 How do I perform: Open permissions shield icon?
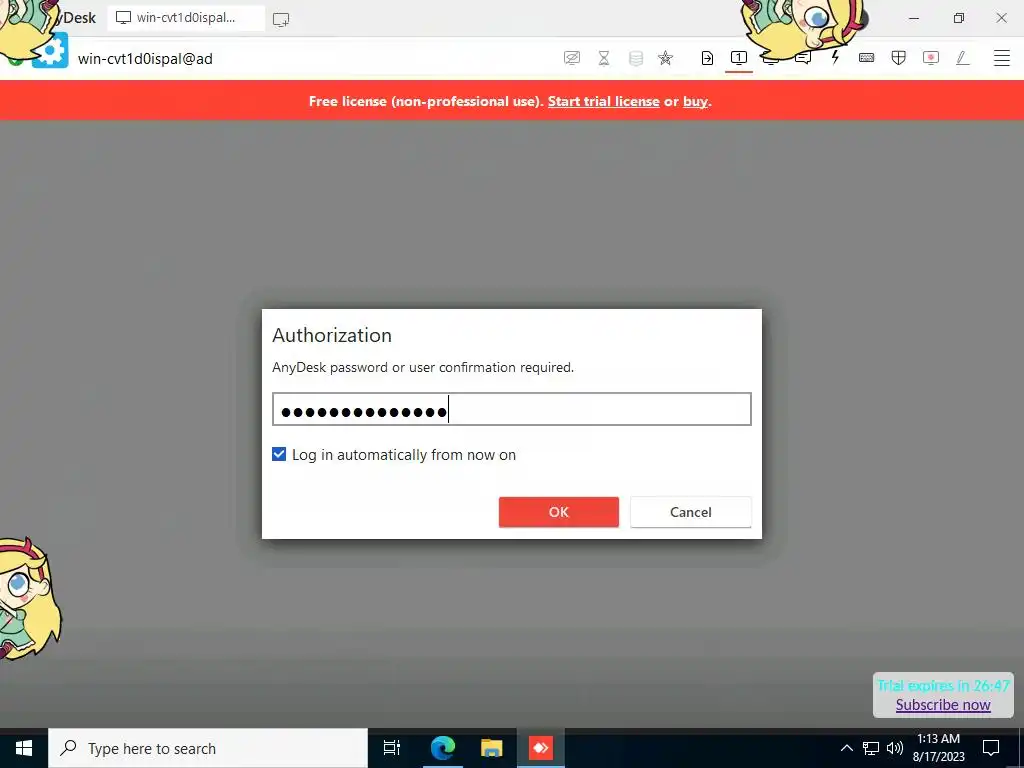899,58
